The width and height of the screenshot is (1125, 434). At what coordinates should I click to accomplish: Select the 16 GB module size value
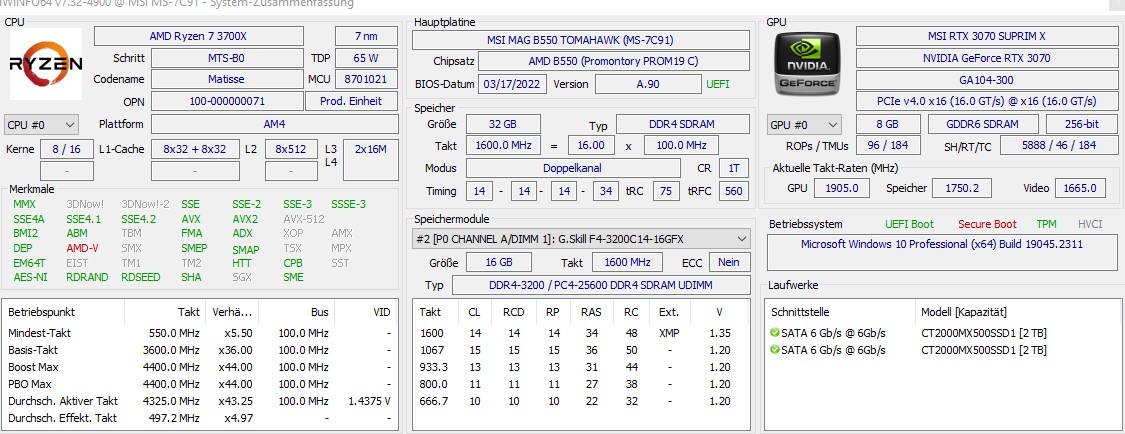tap(499, 262)
